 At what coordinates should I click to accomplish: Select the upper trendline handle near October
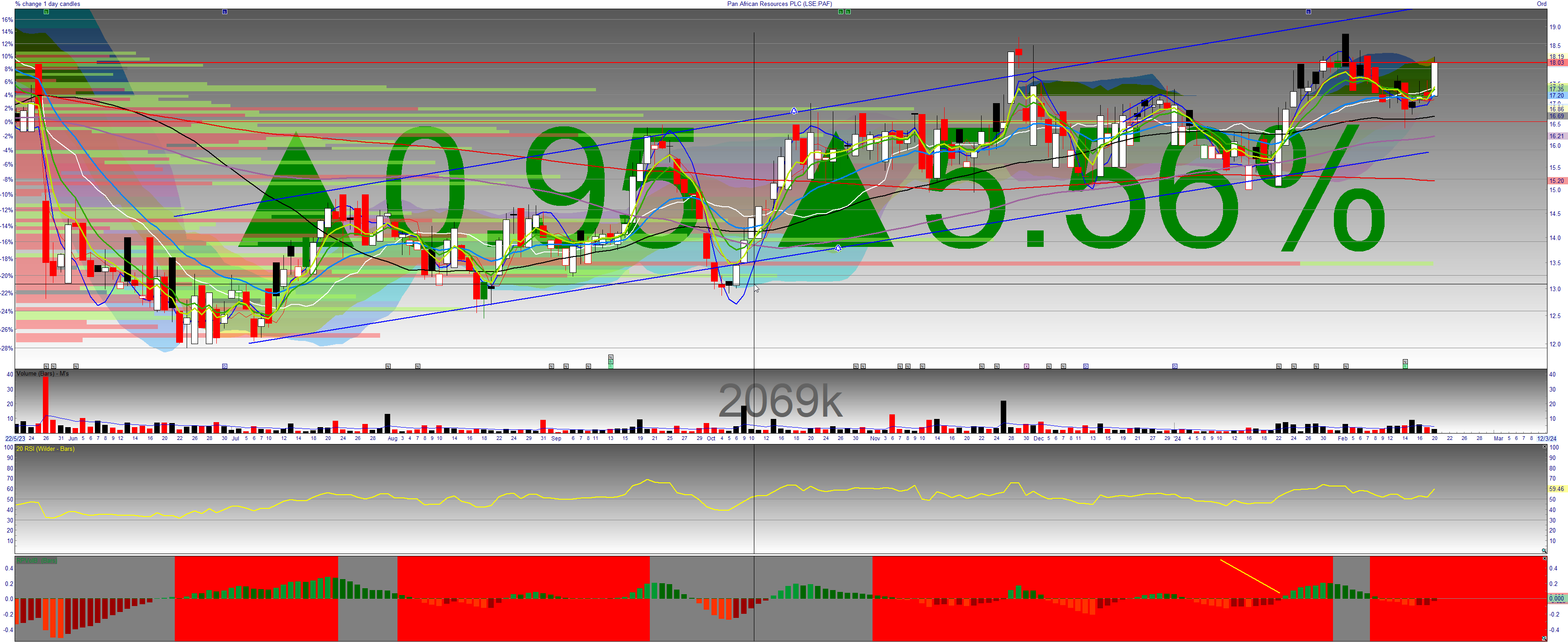[x=794, y=111]
